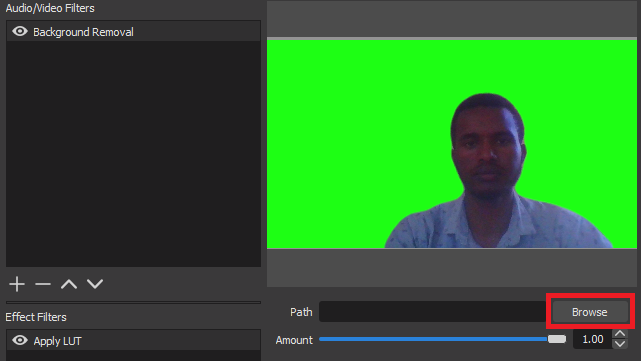Decrease Amount with the down stepper arrow
The width and height of the screenshot is (641, 361).
point(620,344)
